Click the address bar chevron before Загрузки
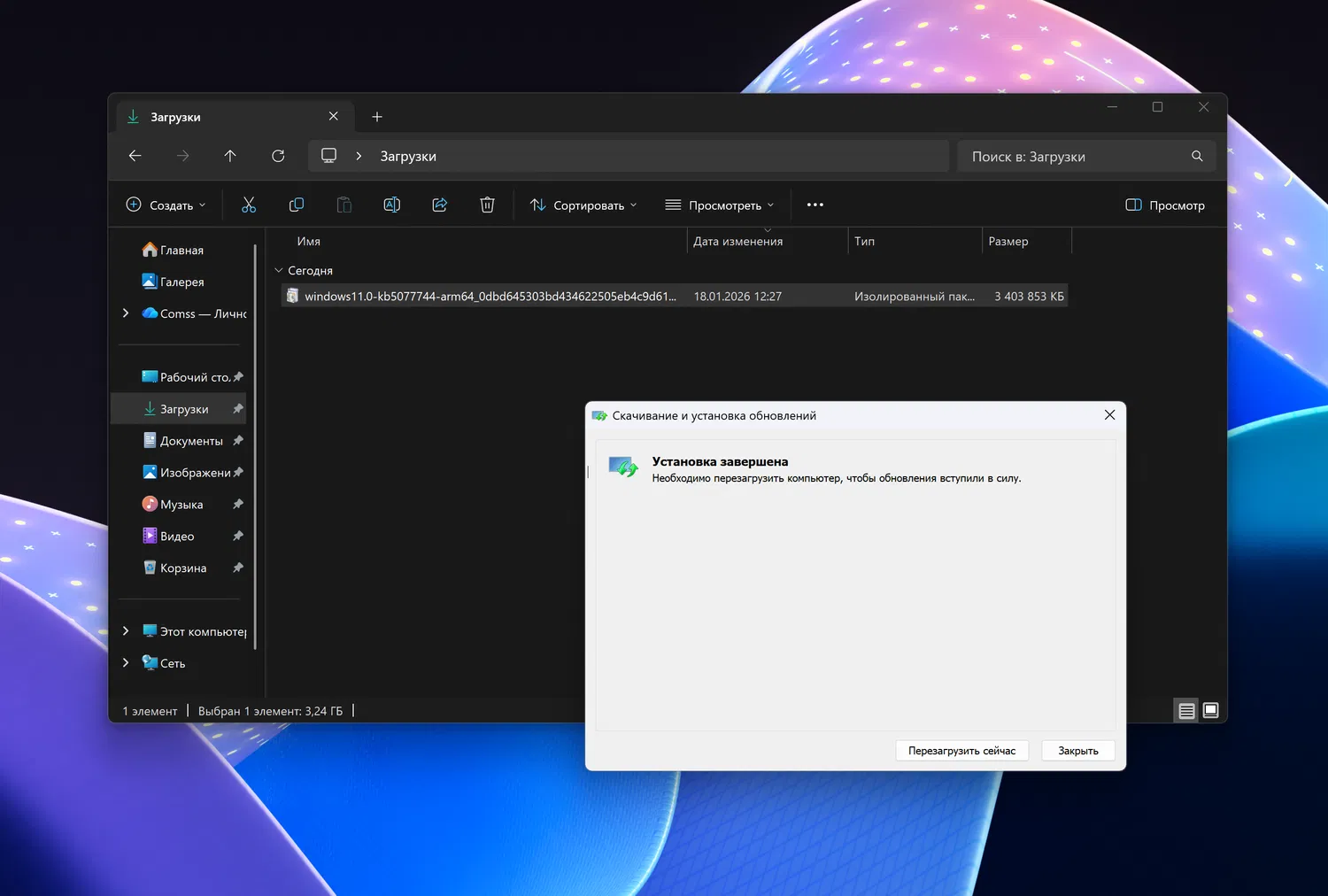Image resolution: width=1328 pixels, height=896 pixels. pyautogui.click(x=359, y=156)
